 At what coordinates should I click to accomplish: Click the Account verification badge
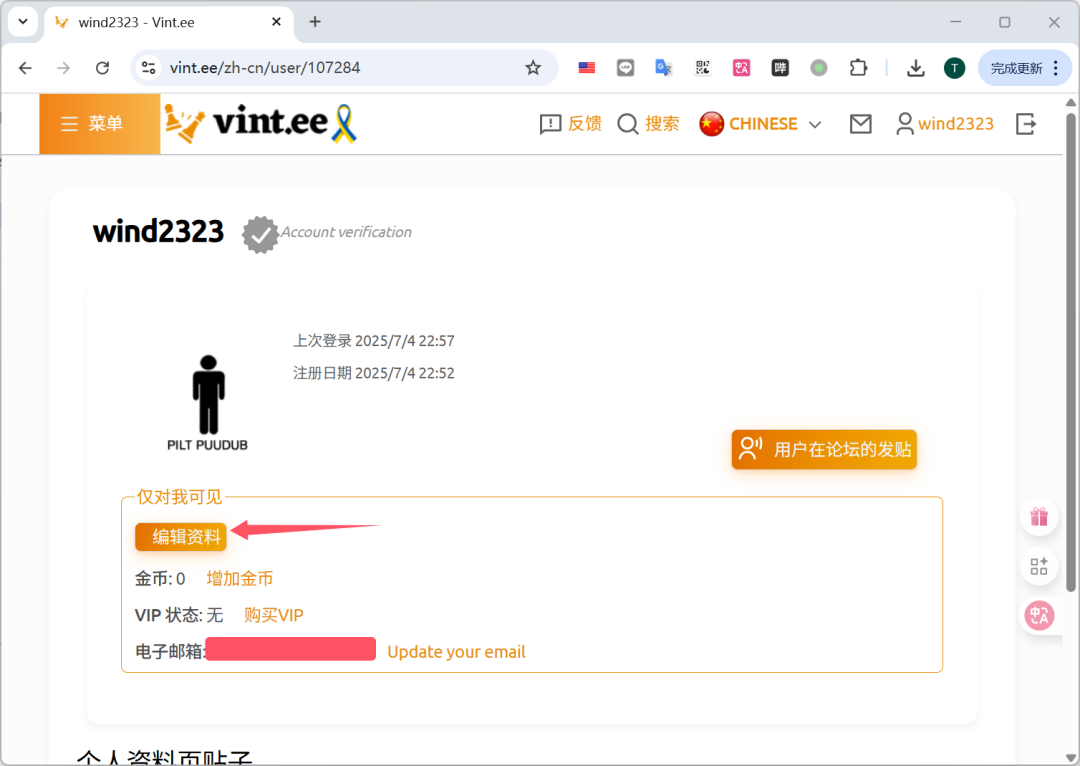pyautogui.click(x=327, y=234)
